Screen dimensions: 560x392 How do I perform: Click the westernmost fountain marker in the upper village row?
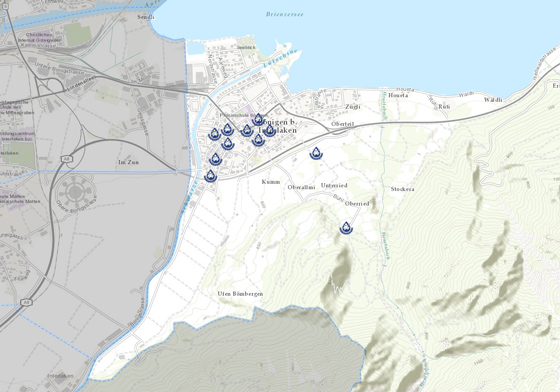click(x=214, y=134)
